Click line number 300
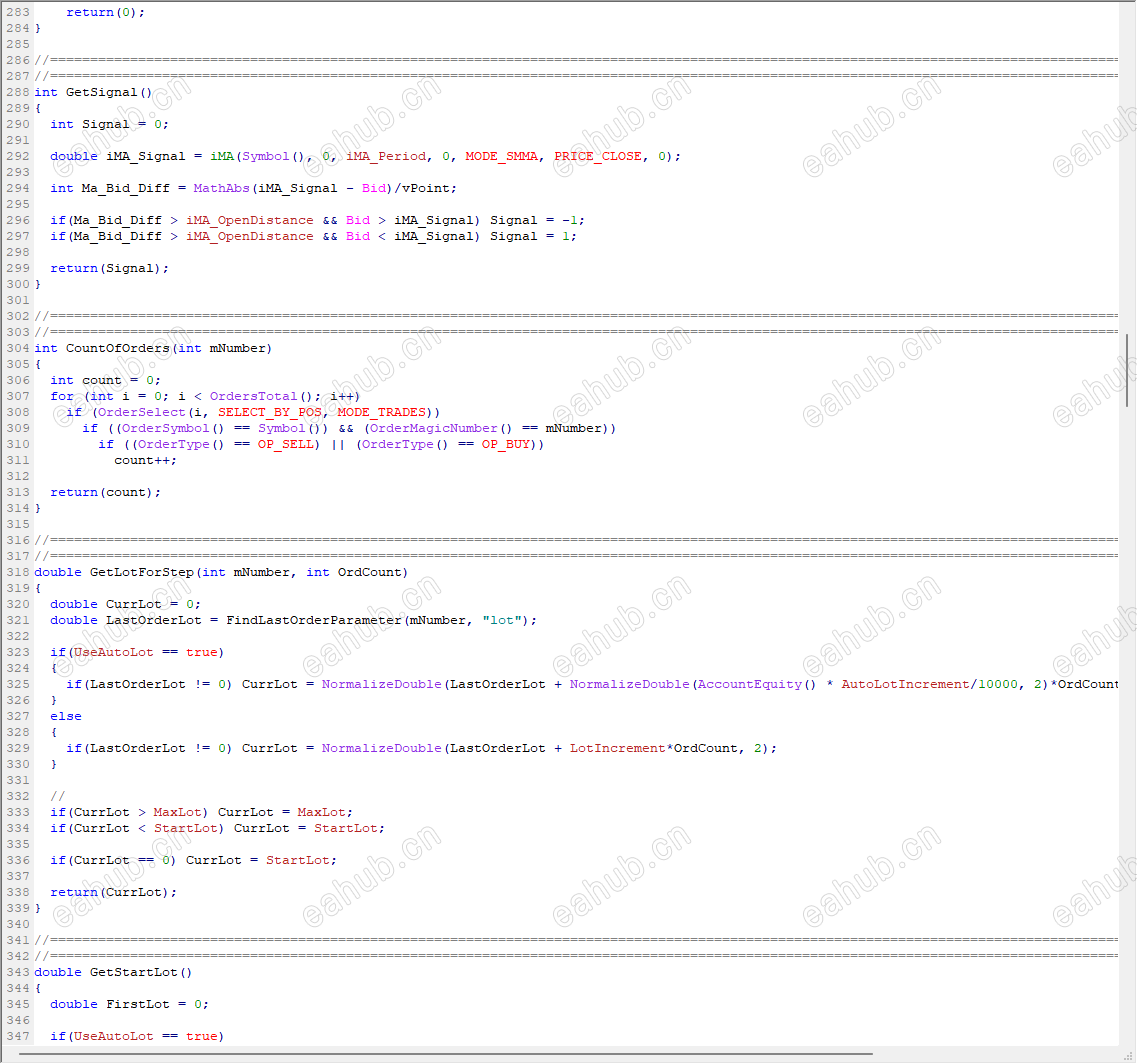Screen dimensions: 1137x1064 click(18, 284)
